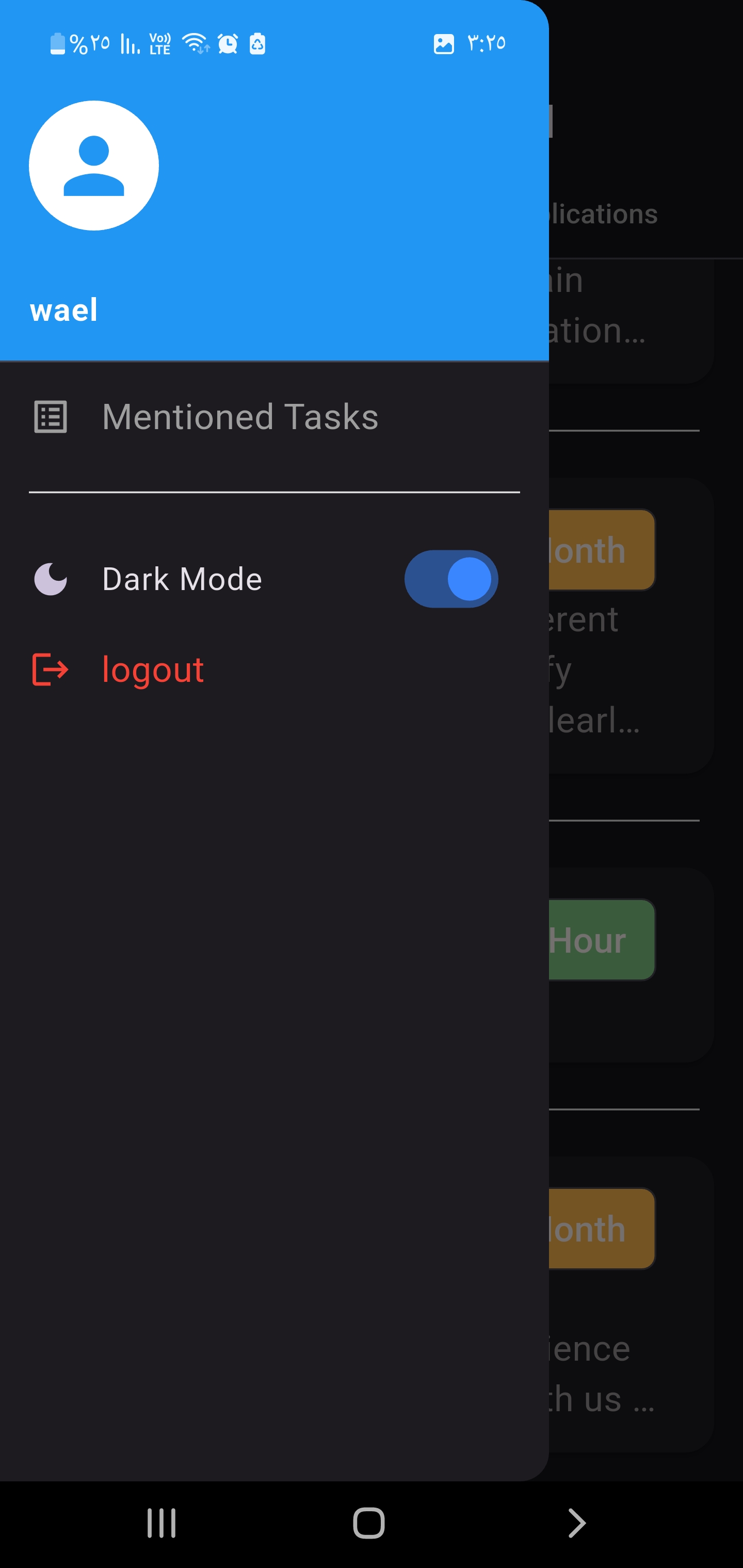Tap the dimmed green Hour badge
This screenshot has height=1568, width=743.
[602, 940]
